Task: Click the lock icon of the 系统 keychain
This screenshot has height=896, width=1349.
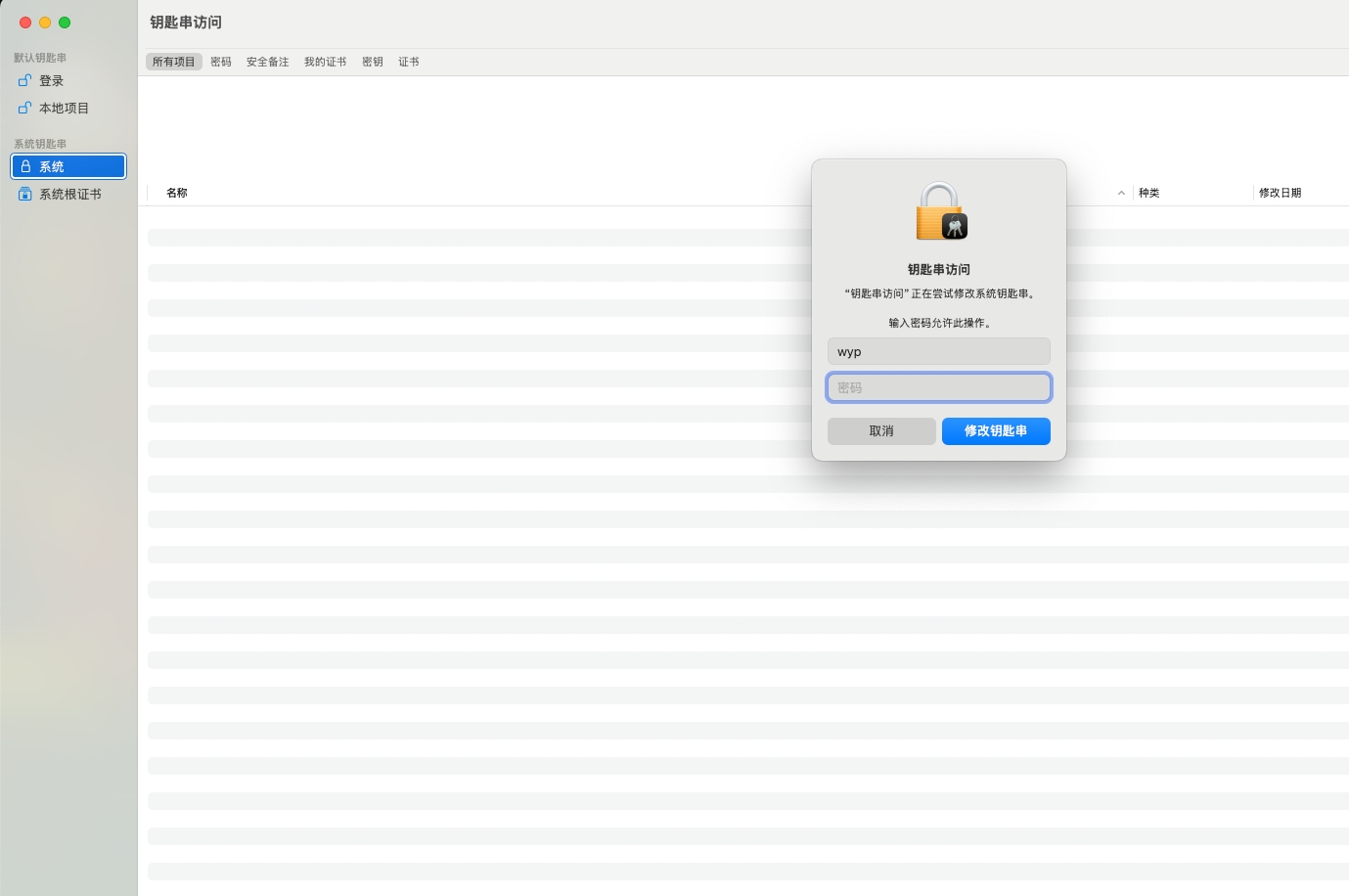Action: click(26, 167)
